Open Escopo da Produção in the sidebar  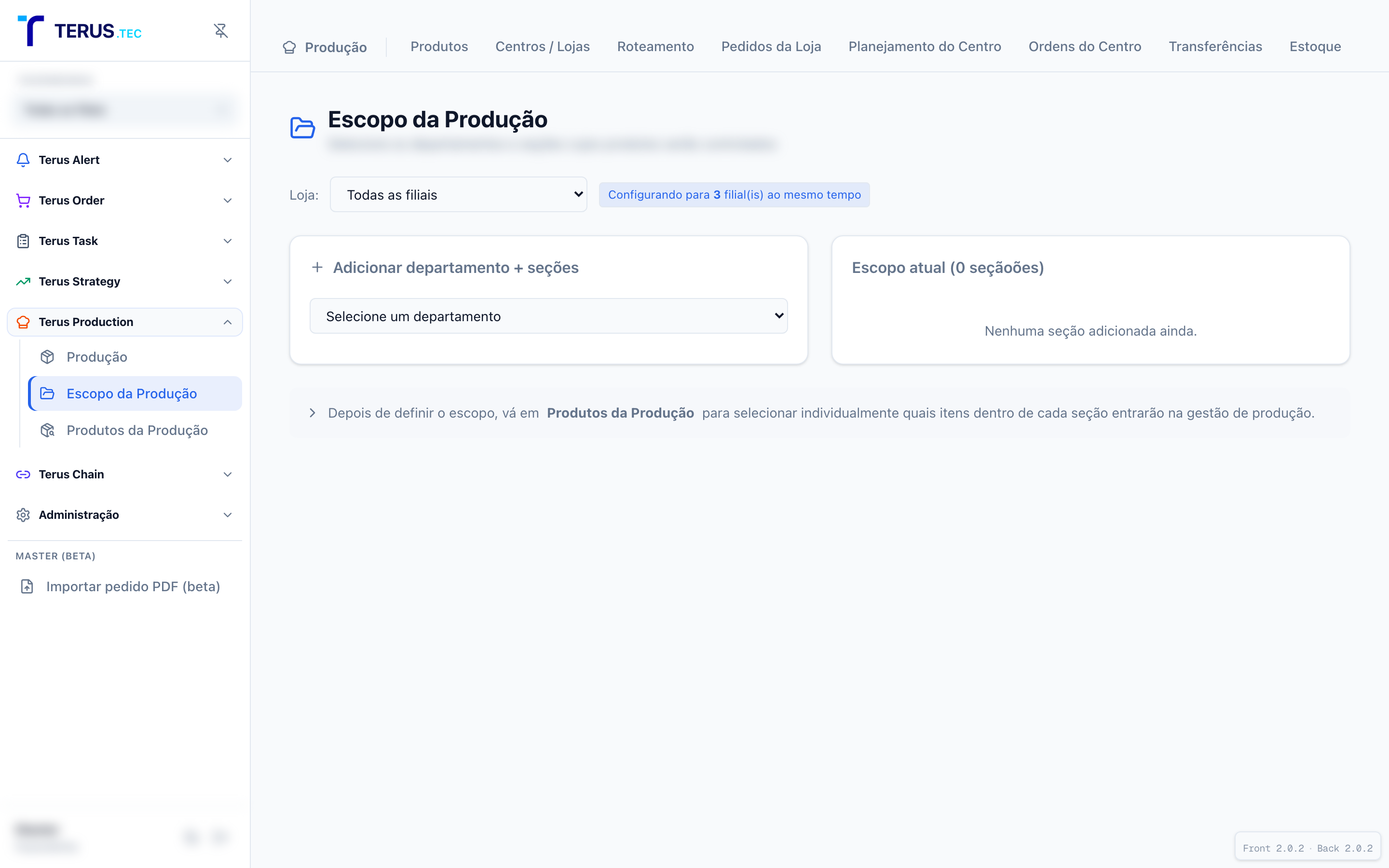136,394
